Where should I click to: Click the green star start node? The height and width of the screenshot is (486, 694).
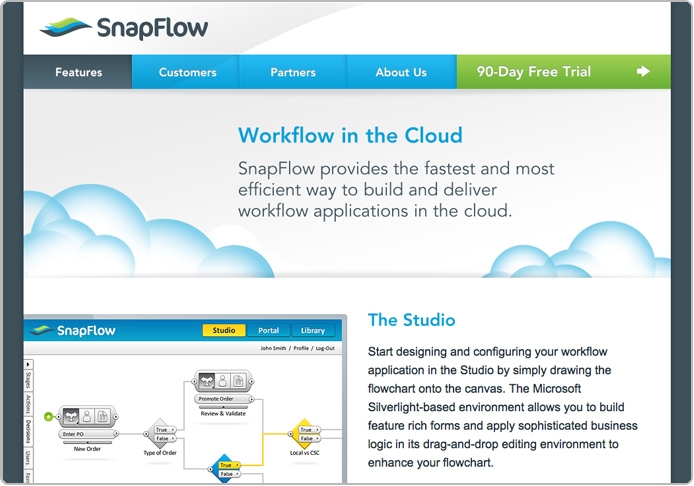(48, 417)
